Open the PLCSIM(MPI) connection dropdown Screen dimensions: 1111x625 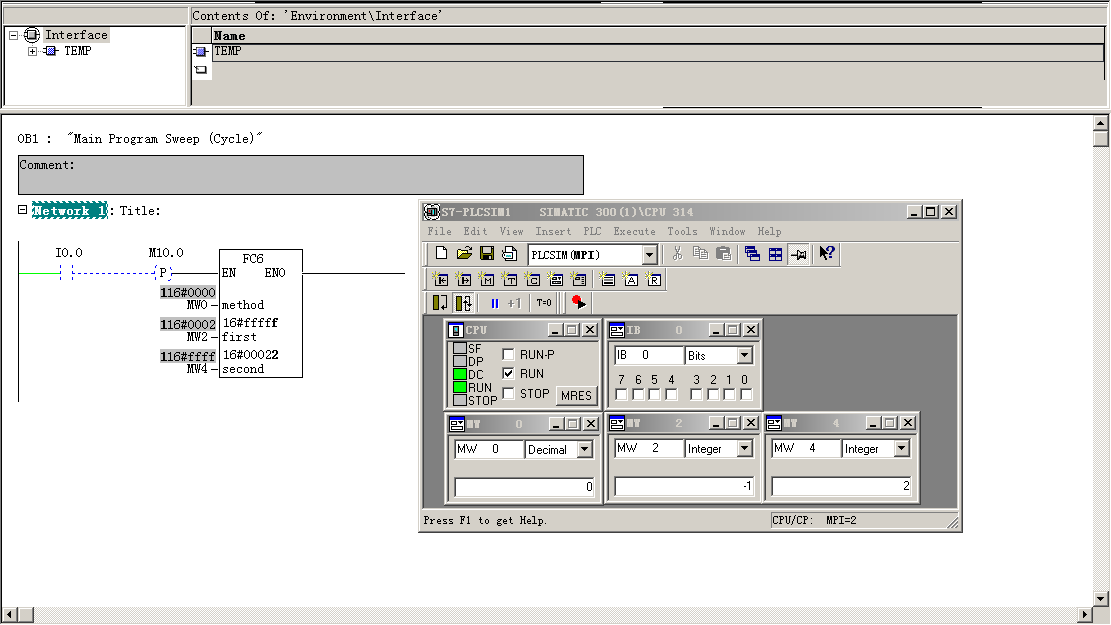click(x=650, y=255)
